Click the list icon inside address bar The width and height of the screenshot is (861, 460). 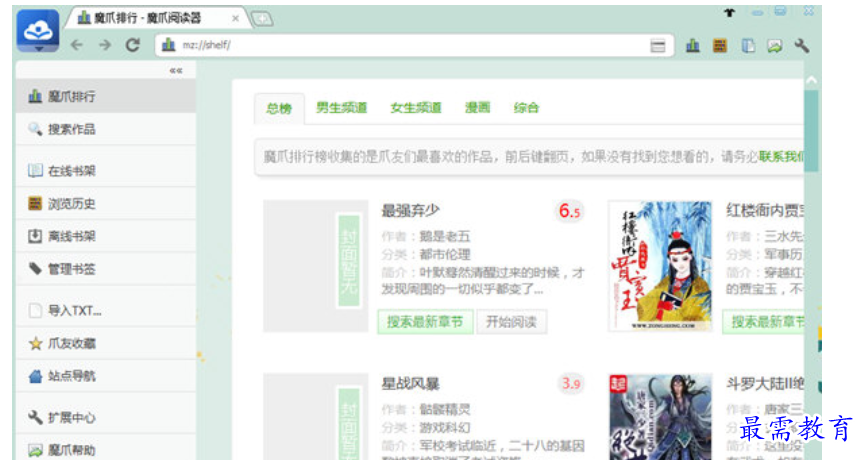pos(657,46)
